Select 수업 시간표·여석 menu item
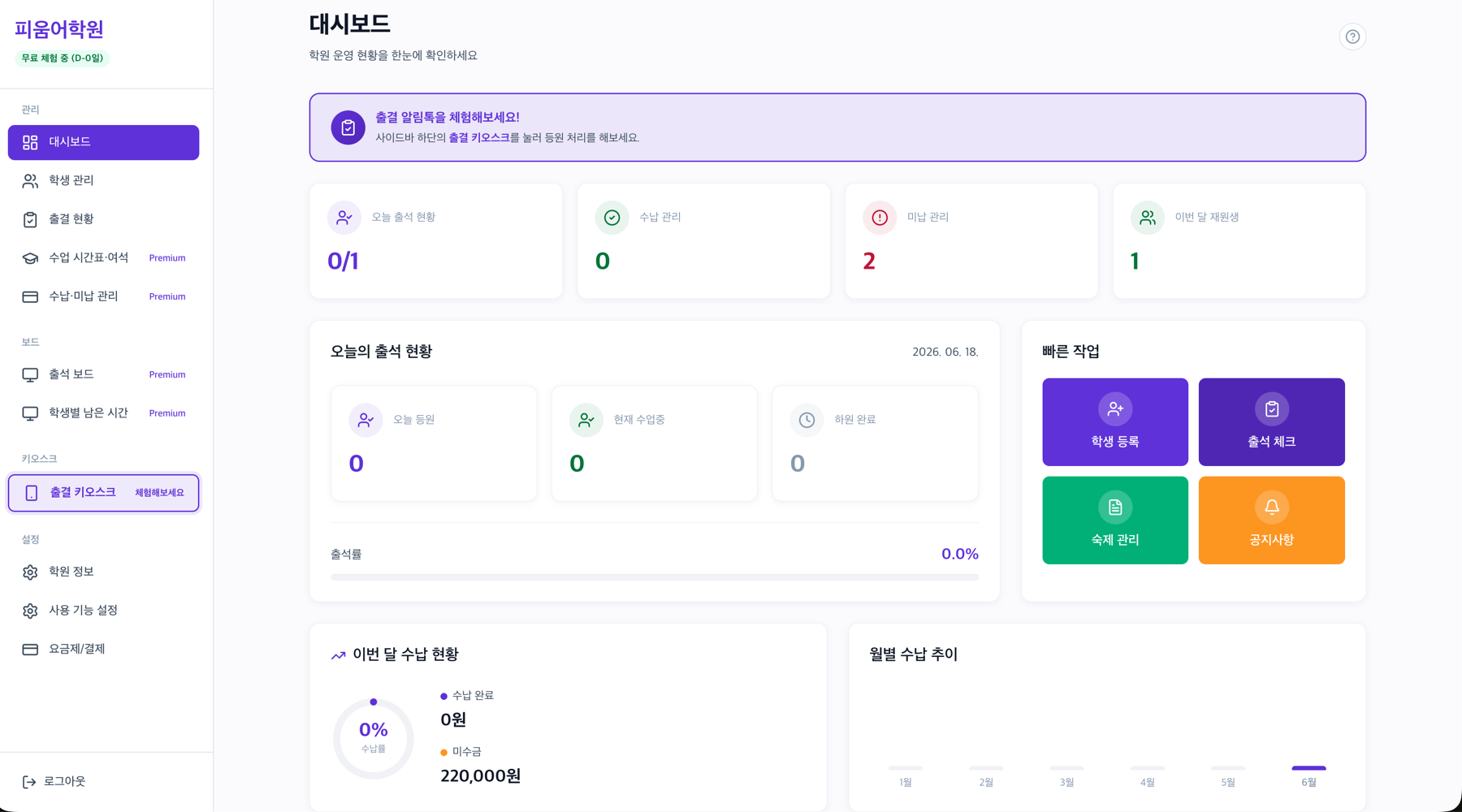The height and width of the screenshot is (812, 1462). pyautogui.click(x=104, y=258)
